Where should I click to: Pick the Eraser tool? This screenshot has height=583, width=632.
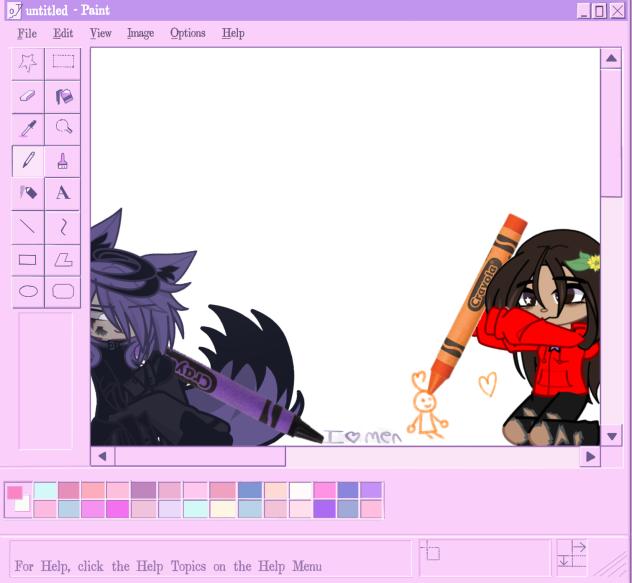pyautogui.click(x=28, y=96)
